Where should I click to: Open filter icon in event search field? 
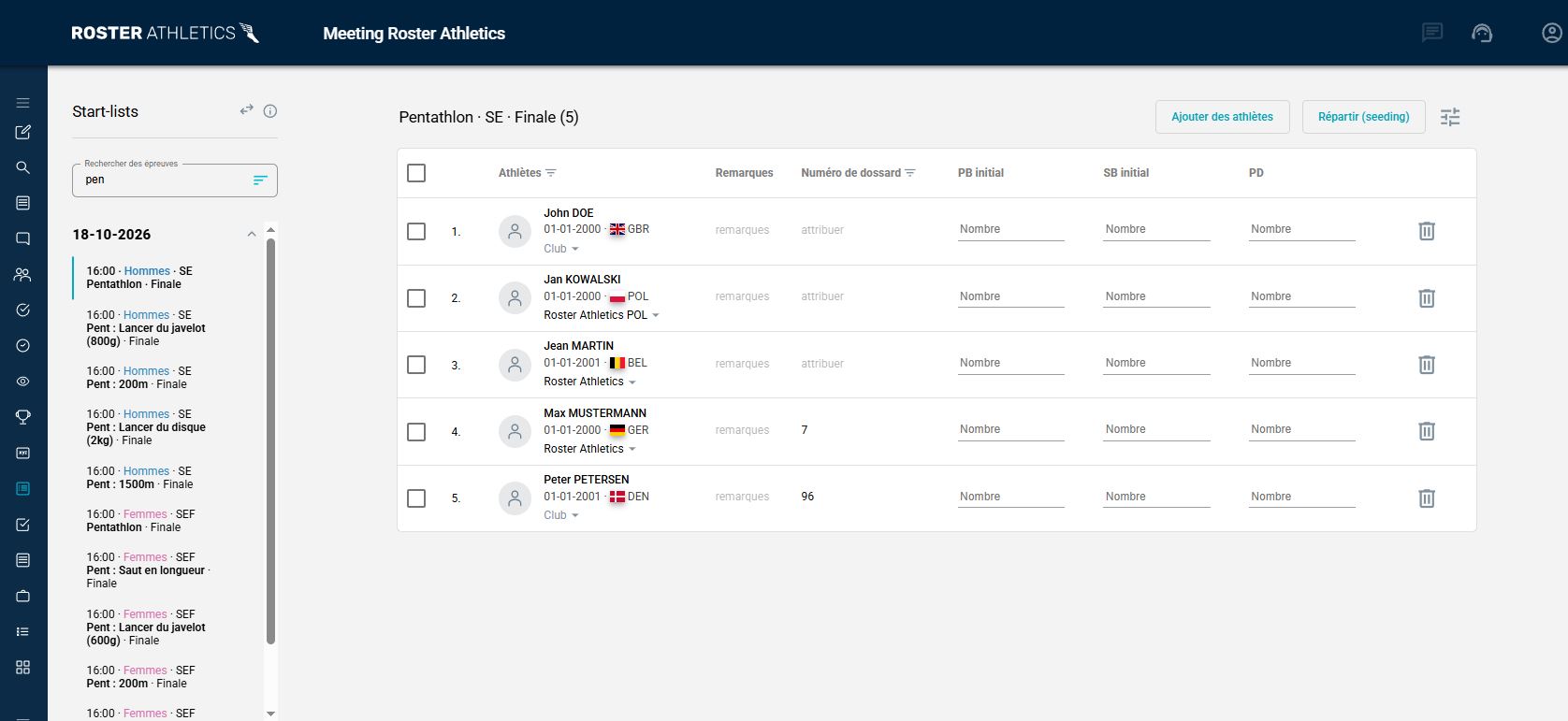pyautogui.click(x=260, y=180)
